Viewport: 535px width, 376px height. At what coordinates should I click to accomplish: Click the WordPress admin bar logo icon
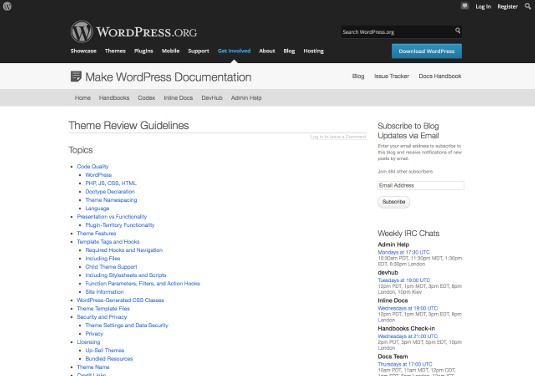[7, 6]
